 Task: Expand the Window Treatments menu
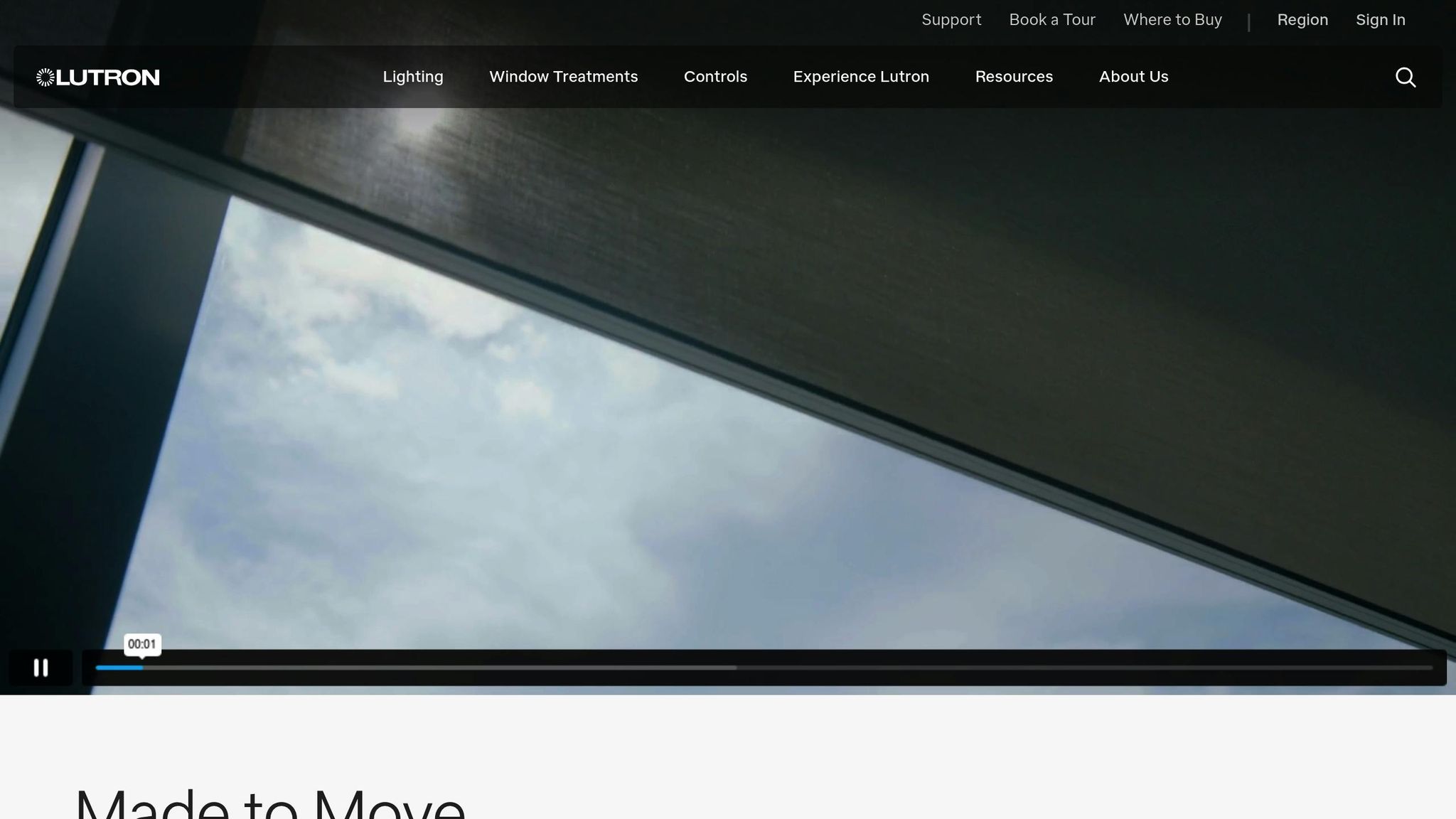[x=563, y=77]
